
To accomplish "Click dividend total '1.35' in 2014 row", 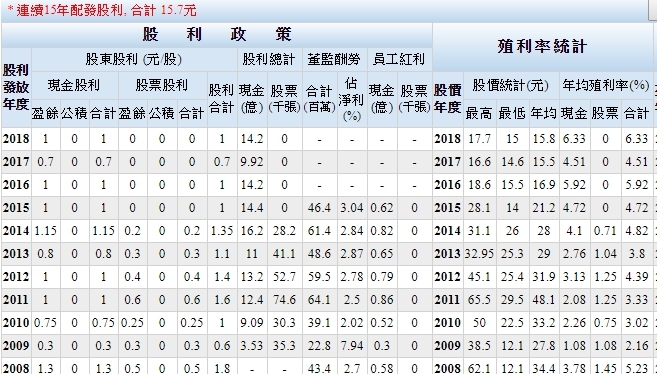I will click(x=222, y=231).
